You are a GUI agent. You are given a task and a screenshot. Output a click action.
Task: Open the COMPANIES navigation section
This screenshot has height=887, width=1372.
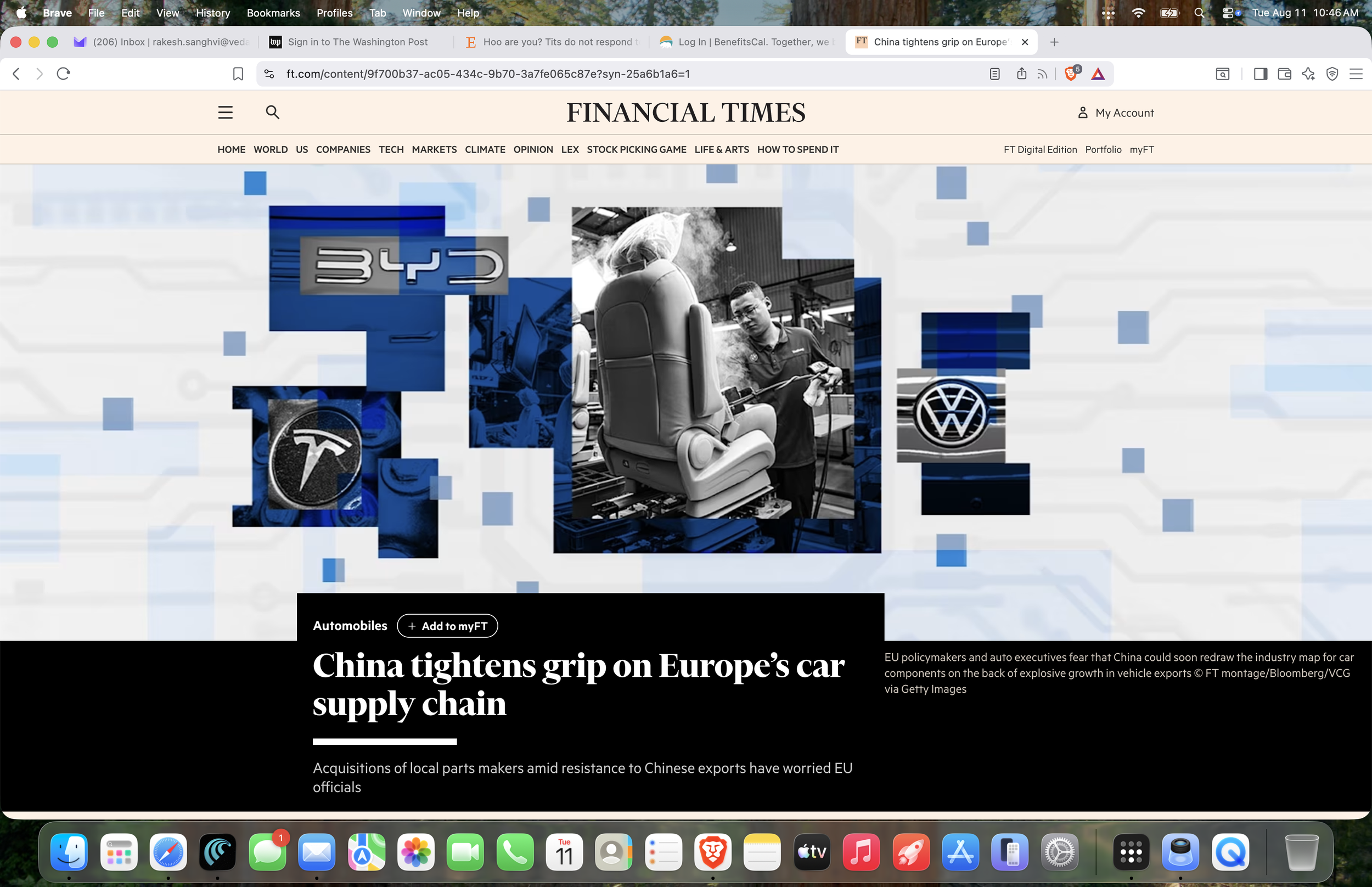(343, 149)
